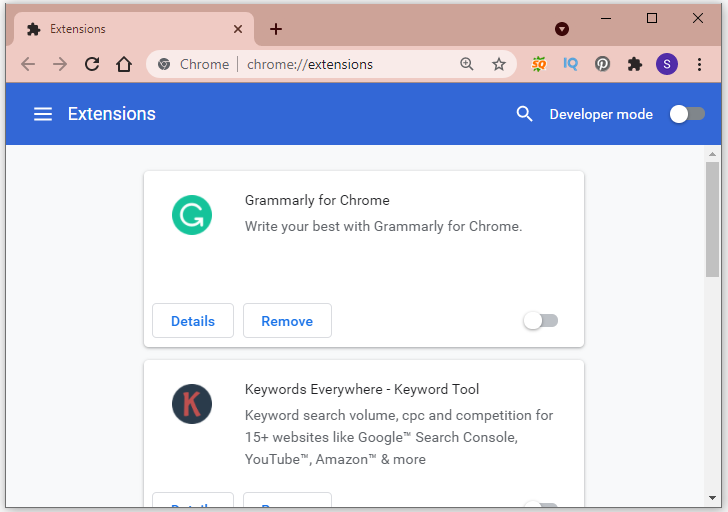728x512 pixels.
Task: Click the Grammarly for Chrome title text
Action: click(317, 200)
